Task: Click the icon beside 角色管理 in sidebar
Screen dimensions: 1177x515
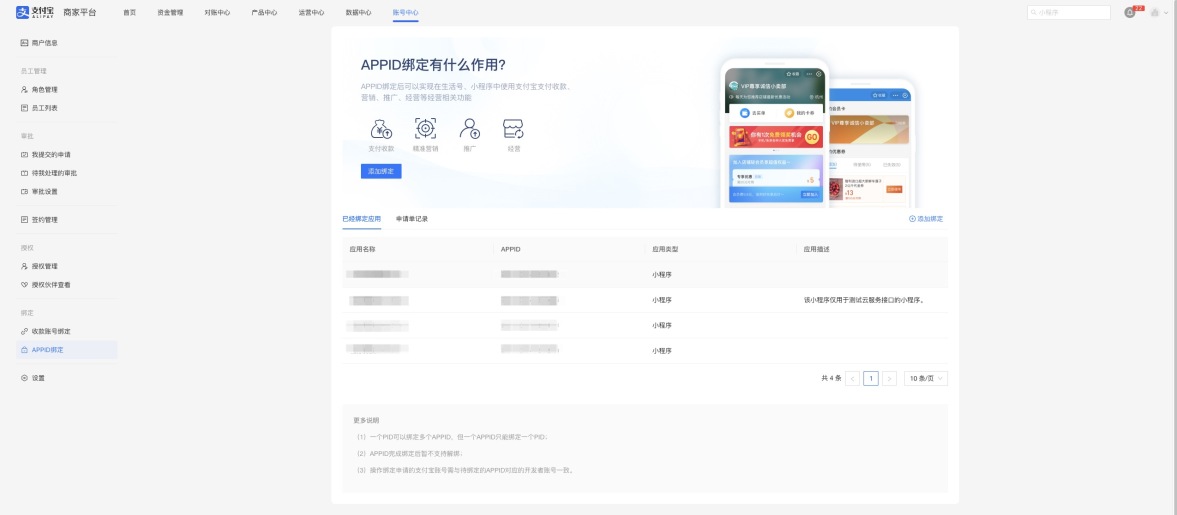Action: tap(25, 89)
